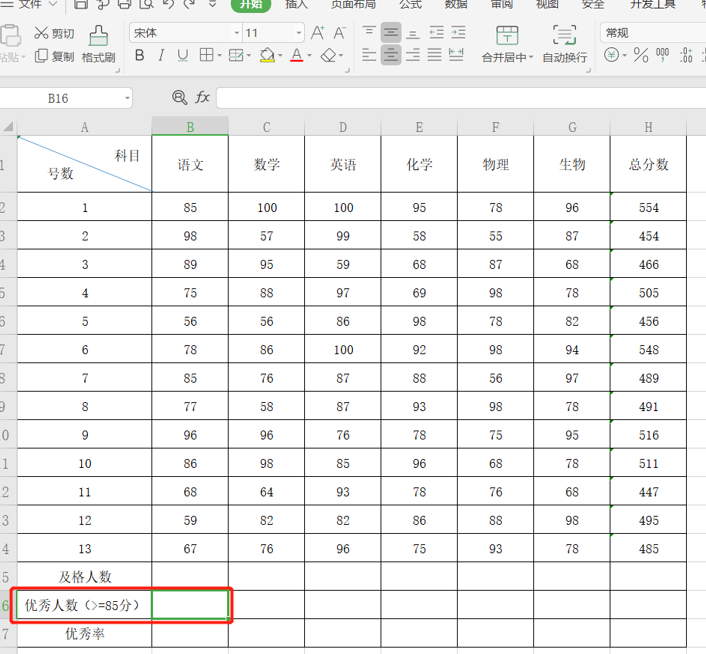Click the Print Preview icon
Image resolution: width=706 pixels, height=654 pixels.
pyautogui.click(x=146, y=4)
